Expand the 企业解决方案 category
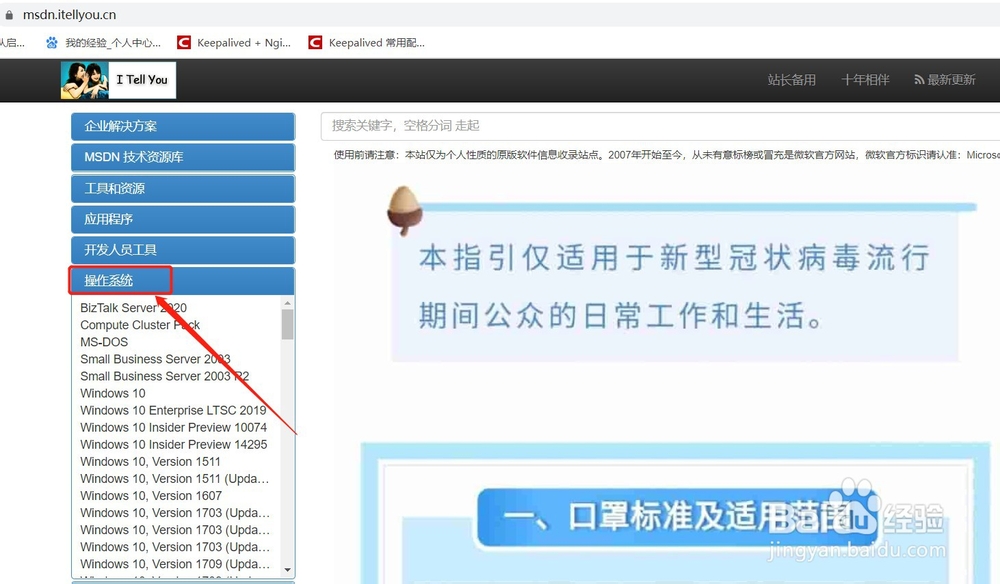1000x584 pixels. [x=183, y=126]
